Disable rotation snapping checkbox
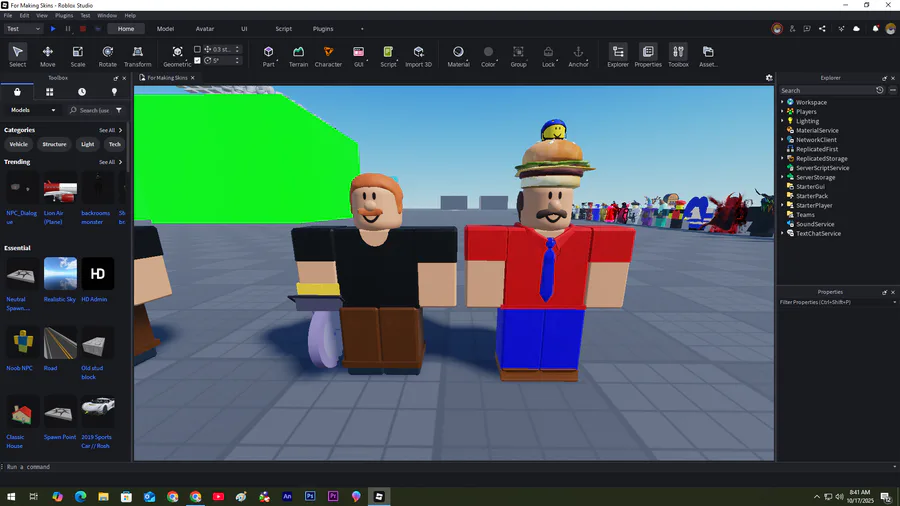 pos(197,60)
